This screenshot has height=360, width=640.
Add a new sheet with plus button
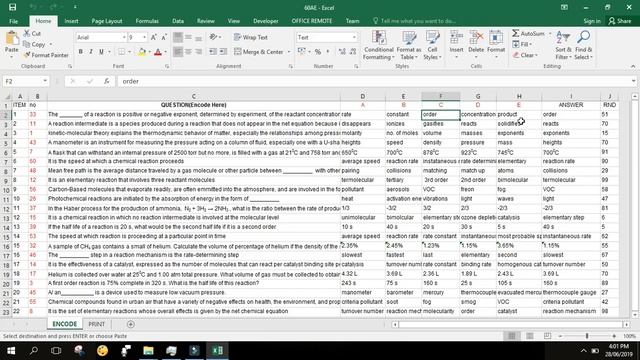pyautogui.click(x=131, y=324)
